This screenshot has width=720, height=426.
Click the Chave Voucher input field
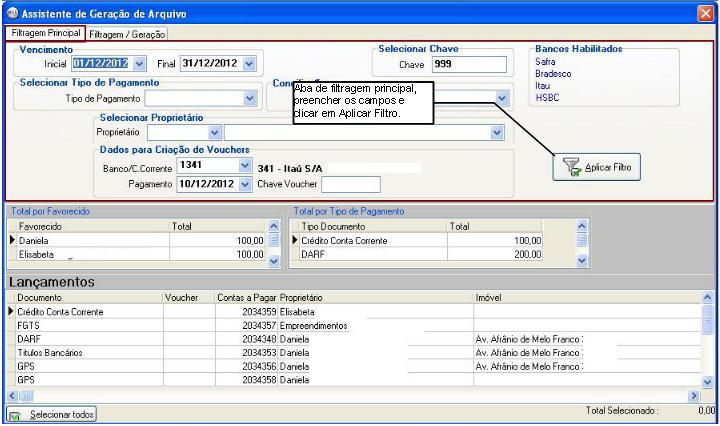coord(343,184)
